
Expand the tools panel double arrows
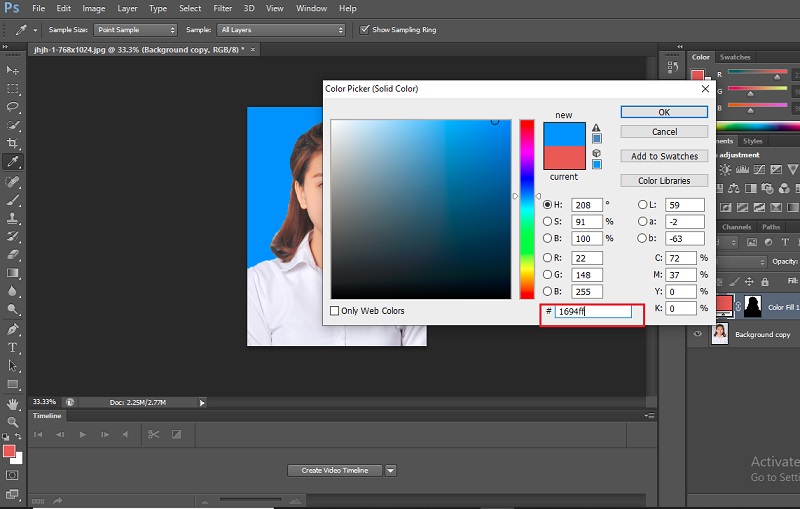tap(5, 46)
